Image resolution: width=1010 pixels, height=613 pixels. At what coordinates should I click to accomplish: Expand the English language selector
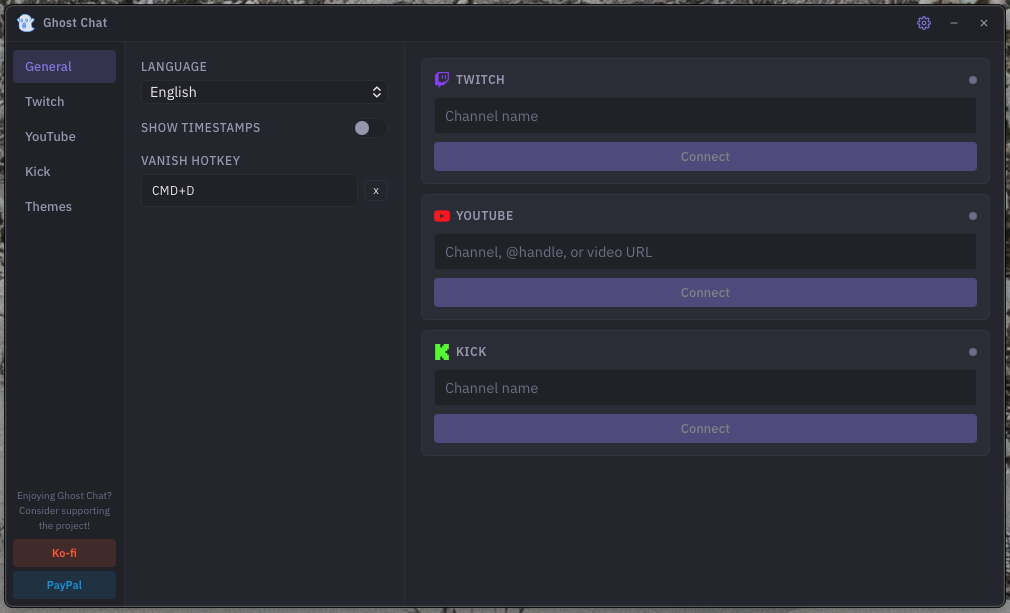pos(264,91)
